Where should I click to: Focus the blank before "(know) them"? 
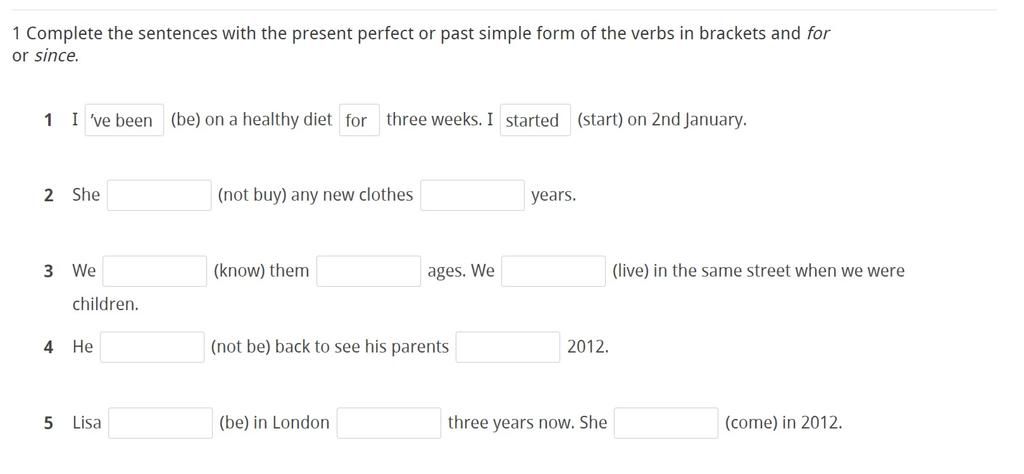(x=155, y=271)
